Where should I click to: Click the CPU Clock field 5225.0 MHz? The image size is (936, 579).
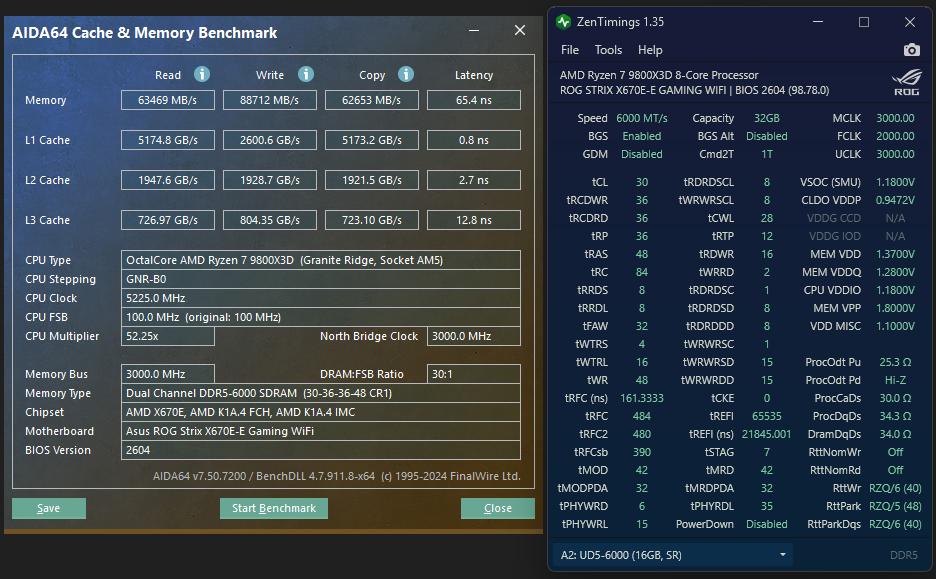[321, 298]
